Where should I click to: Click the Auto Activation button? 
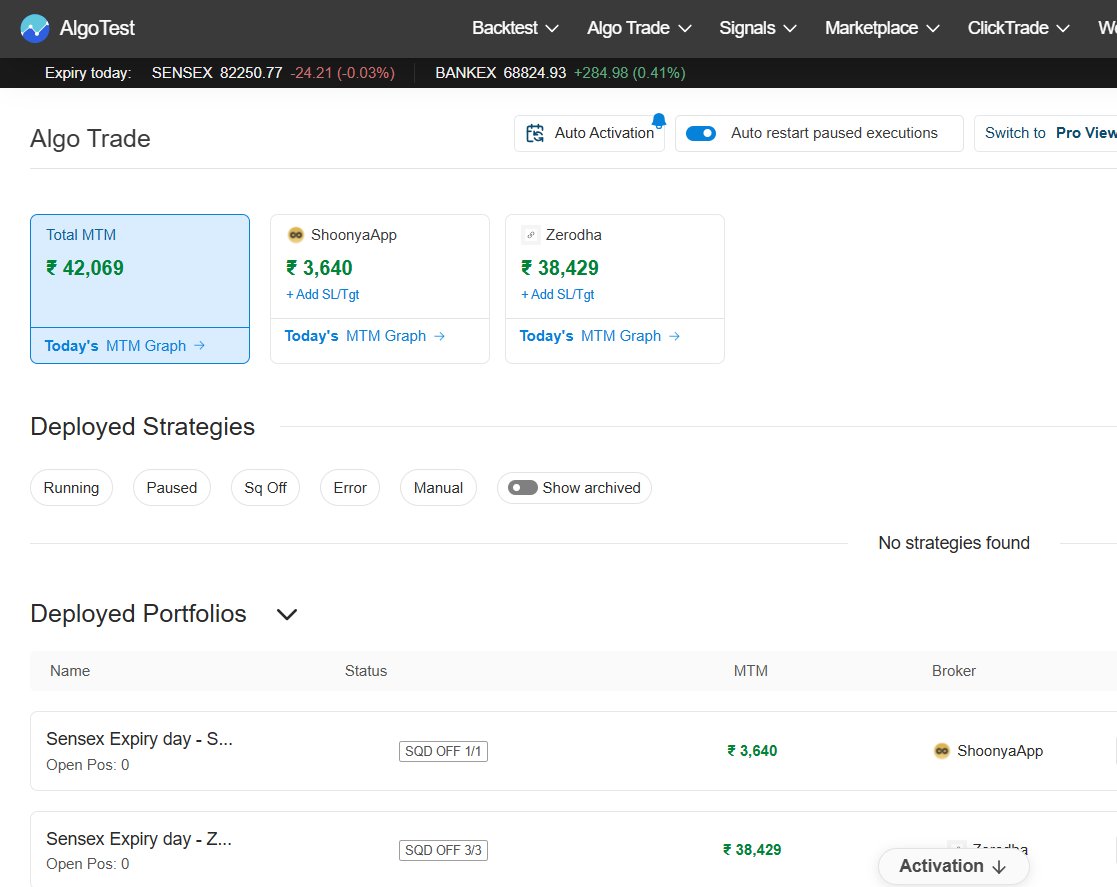[589, 133]
